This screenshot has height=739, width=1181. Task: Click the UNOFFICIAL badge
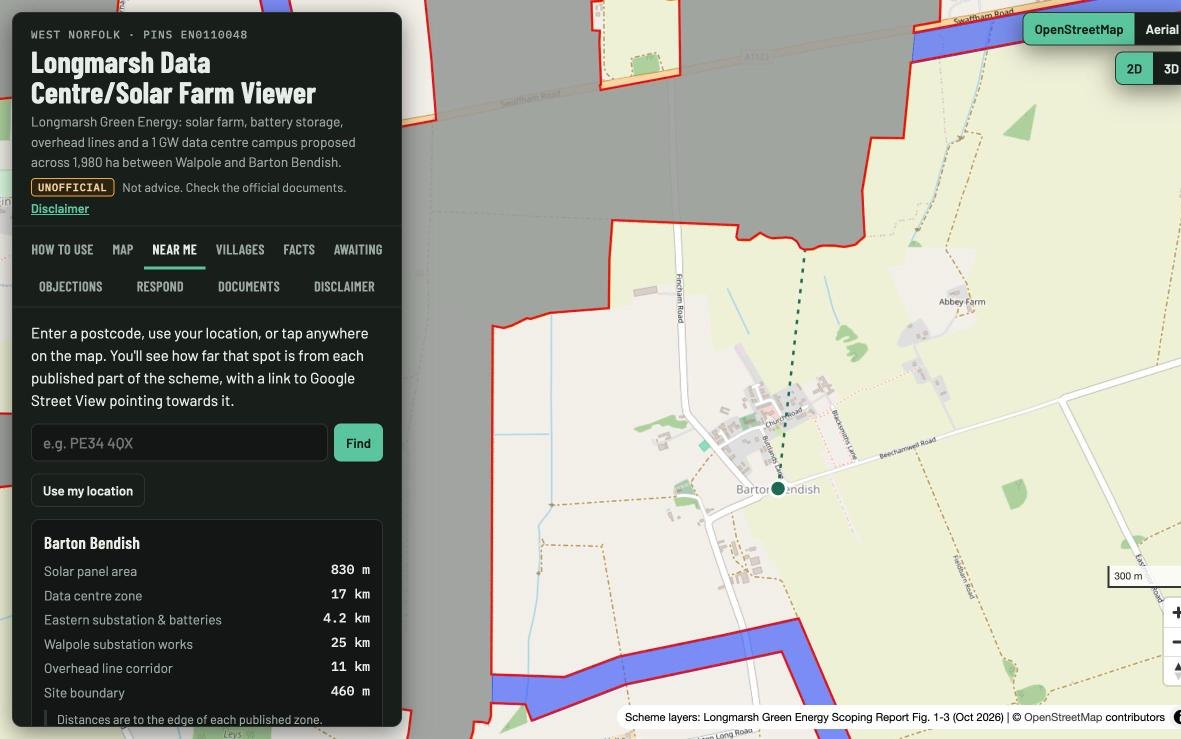[x=72, y=188]
